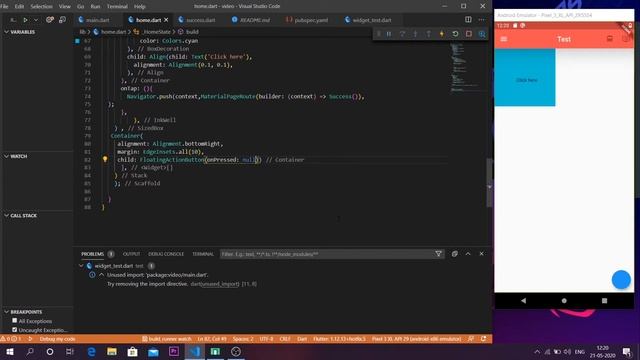The width and height of the screenshot is (640, 360).
Task: Switch to the main.dart tab
Action: (98, 20)
